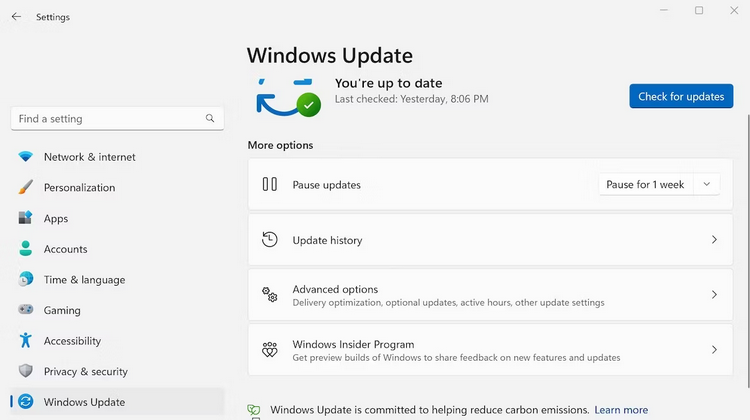Click the vertical scrollbar on right

pyautogui.click(x=748, y=251)
